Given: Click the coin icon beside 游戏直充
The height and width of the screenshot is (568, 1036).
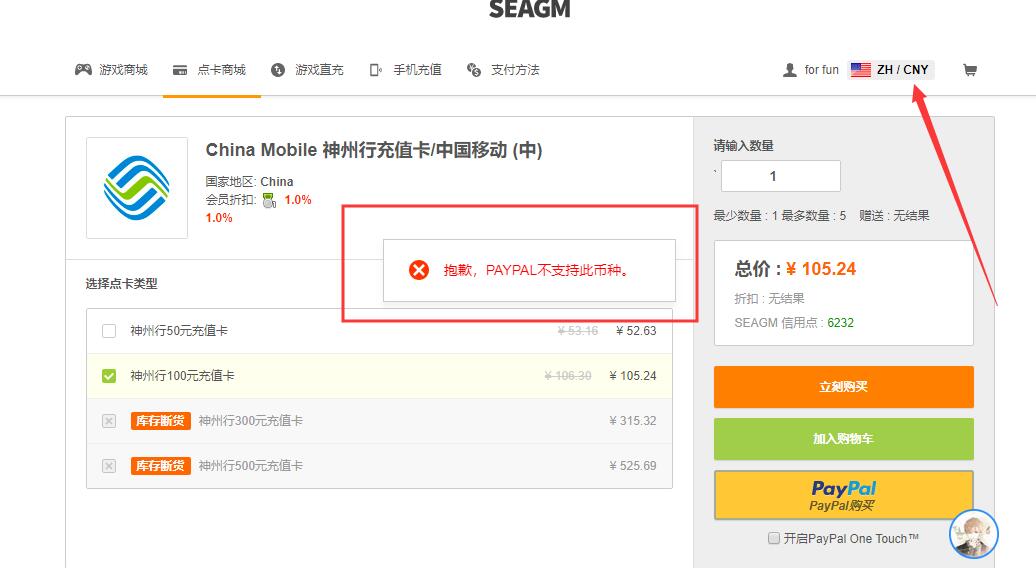Looking at the screenshot, I should coord(278,70).
